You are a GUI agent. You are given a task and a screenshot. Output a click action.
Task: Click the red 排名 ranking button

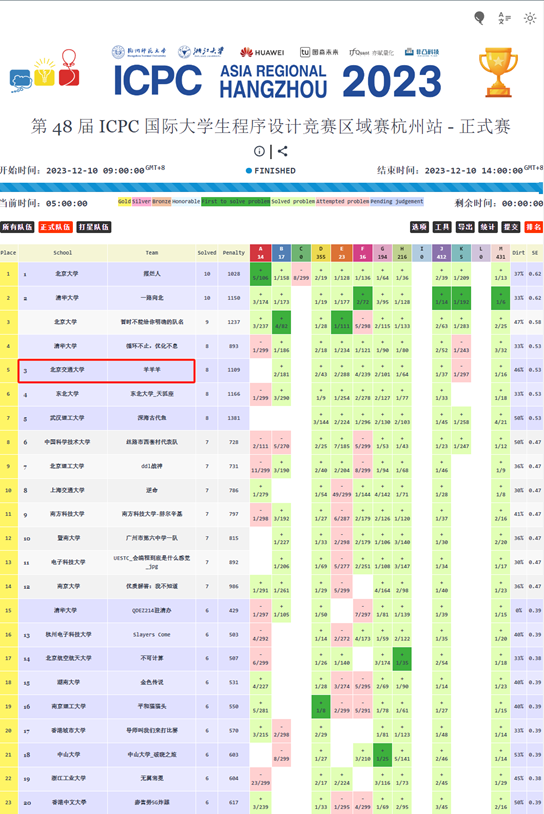point(534,227)
